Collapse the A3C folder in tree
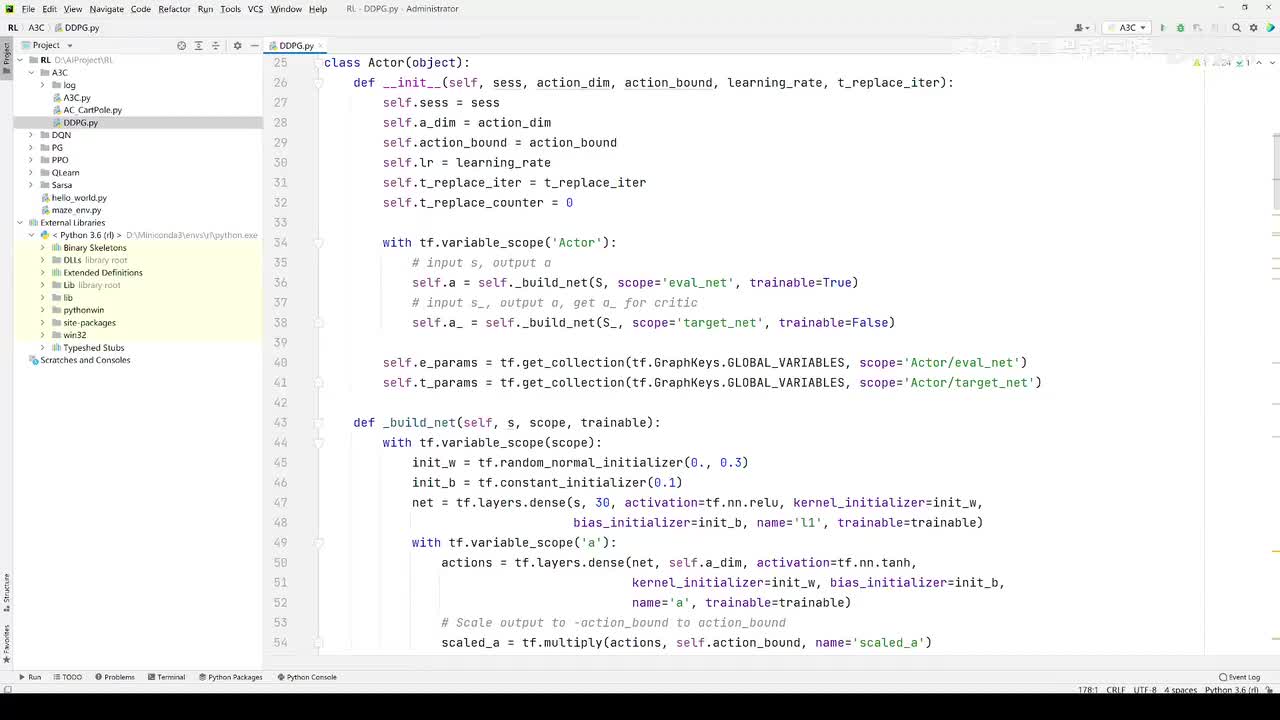Image resolution: width=1280 pixels, height=720 pixels. pos(31,73)
